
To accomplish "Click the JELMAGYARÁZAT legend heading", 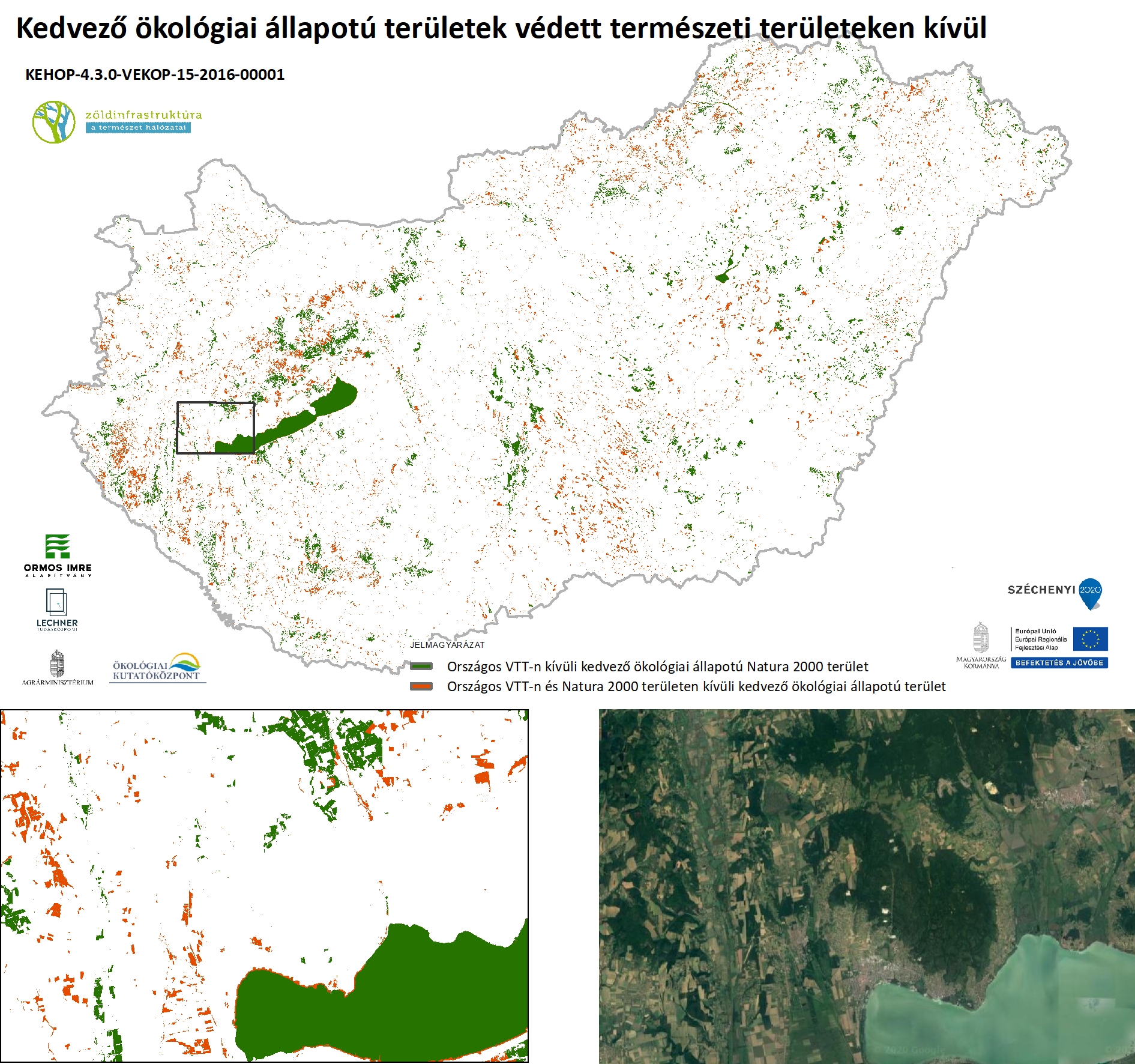I will point(447,645).
